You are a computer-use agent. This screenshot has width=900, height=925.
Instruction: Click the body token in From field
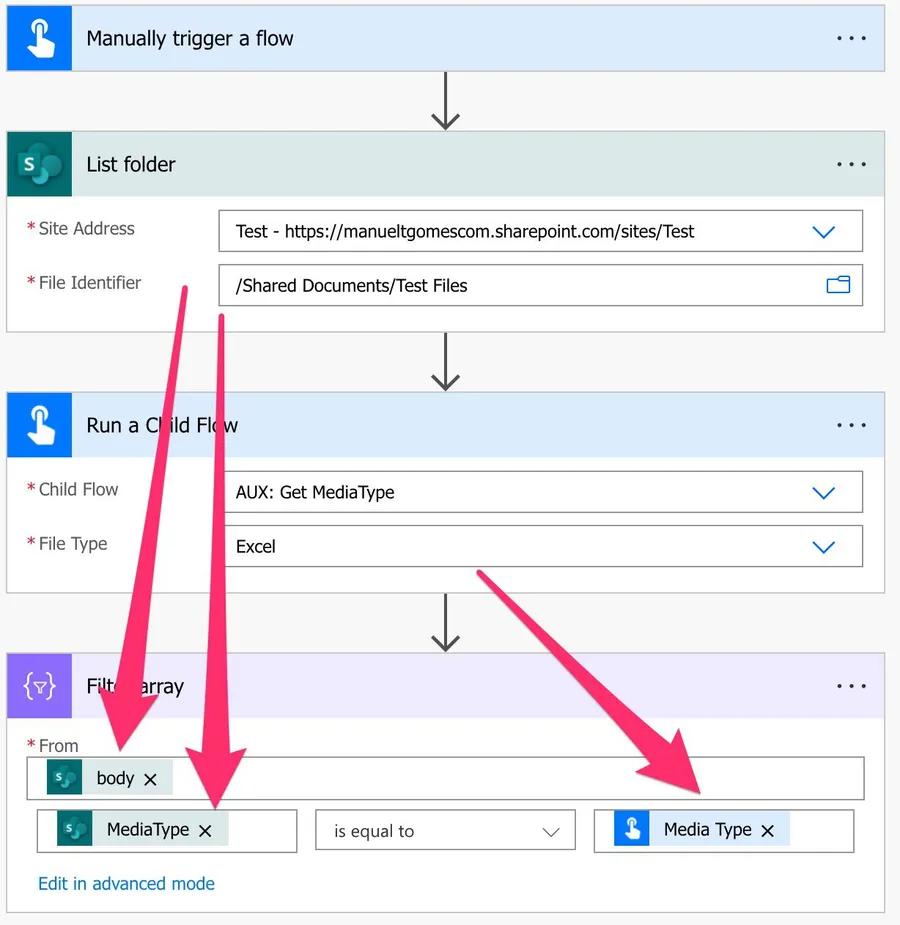pyautogui.click(x=114, y=779)
